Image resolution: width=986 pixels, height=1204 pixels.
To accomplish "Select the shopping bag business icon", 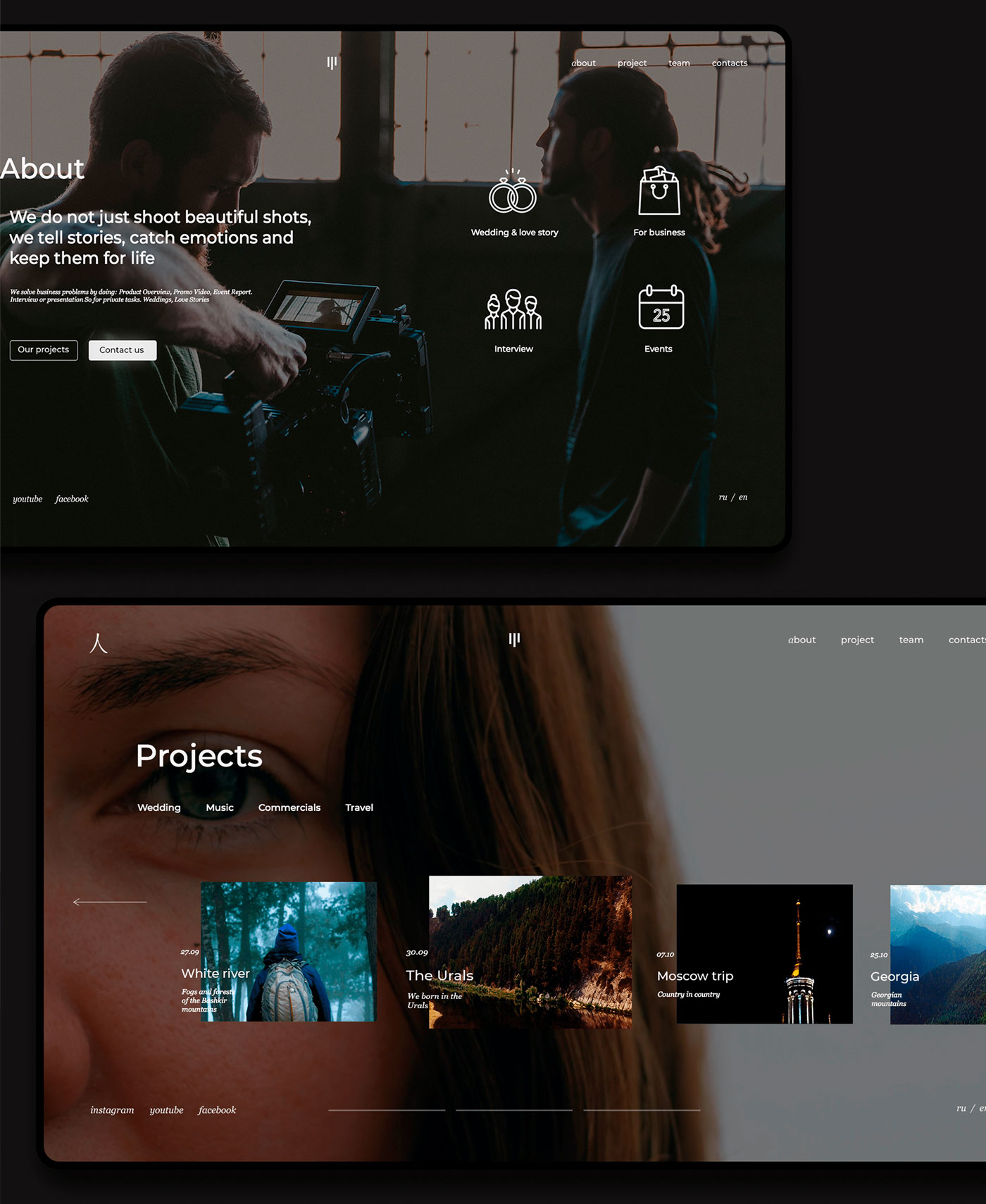I will tap(659, 191).
